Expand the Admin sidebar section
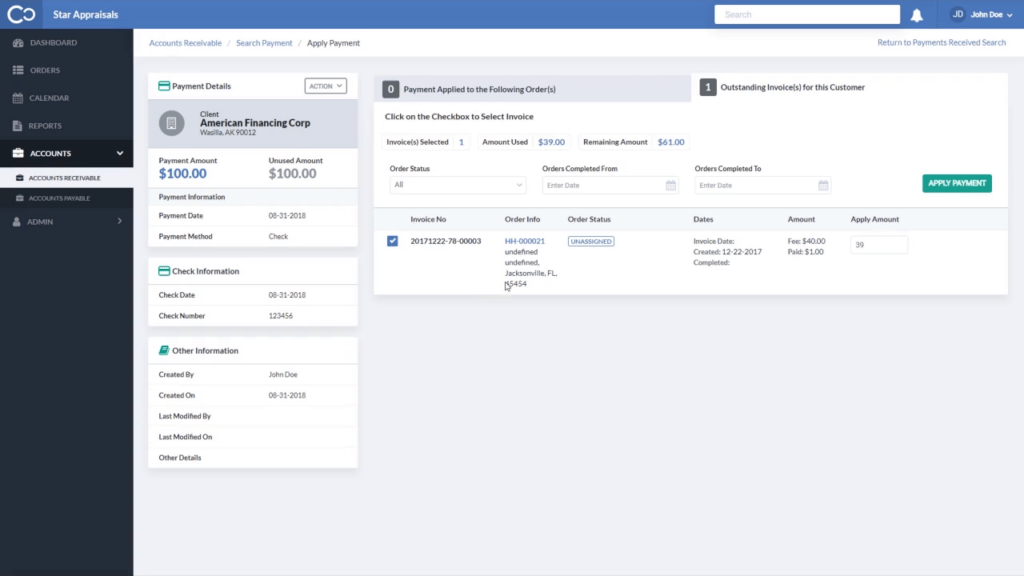1024x576 pixels. (x=120, y=221)
